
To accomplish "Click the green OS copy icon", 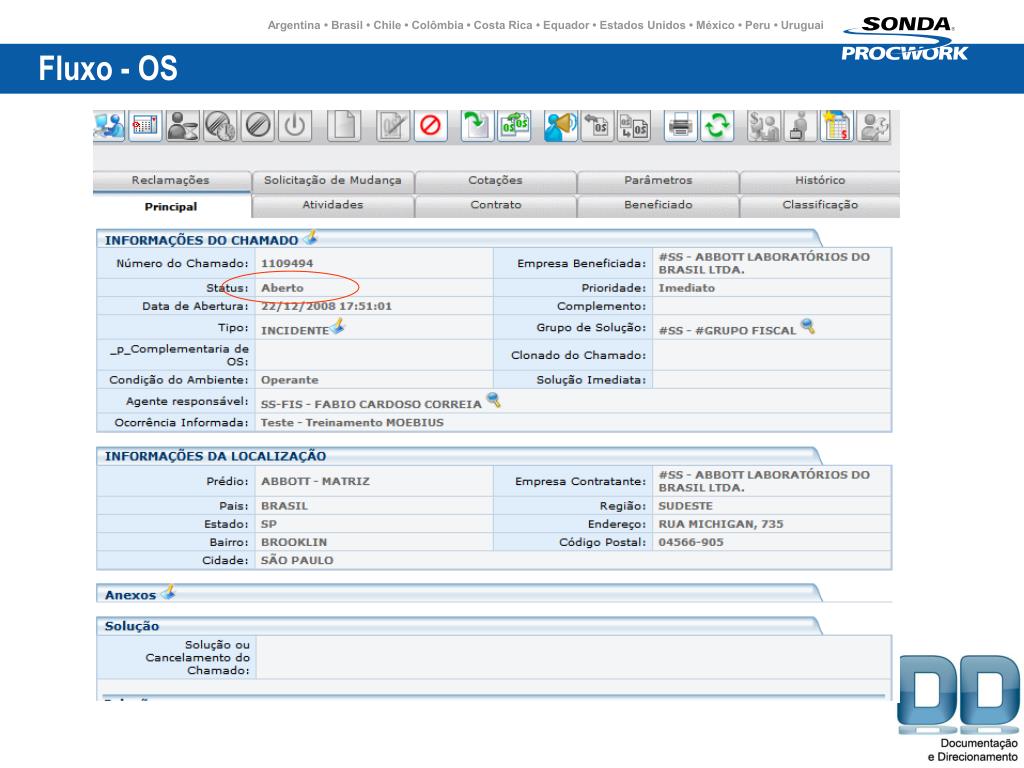I will [x=515, y=125].
